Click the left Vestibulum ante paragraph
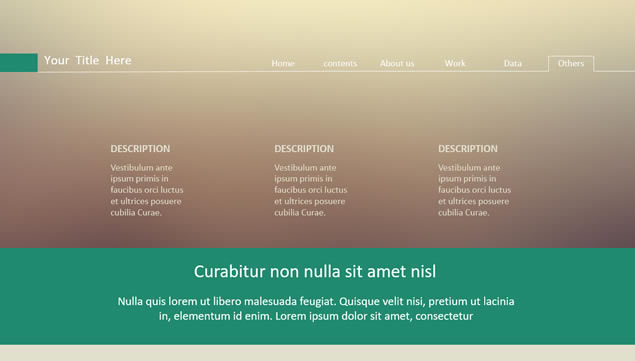The height and width of the screenshot is (361, 635). (147, 190)
